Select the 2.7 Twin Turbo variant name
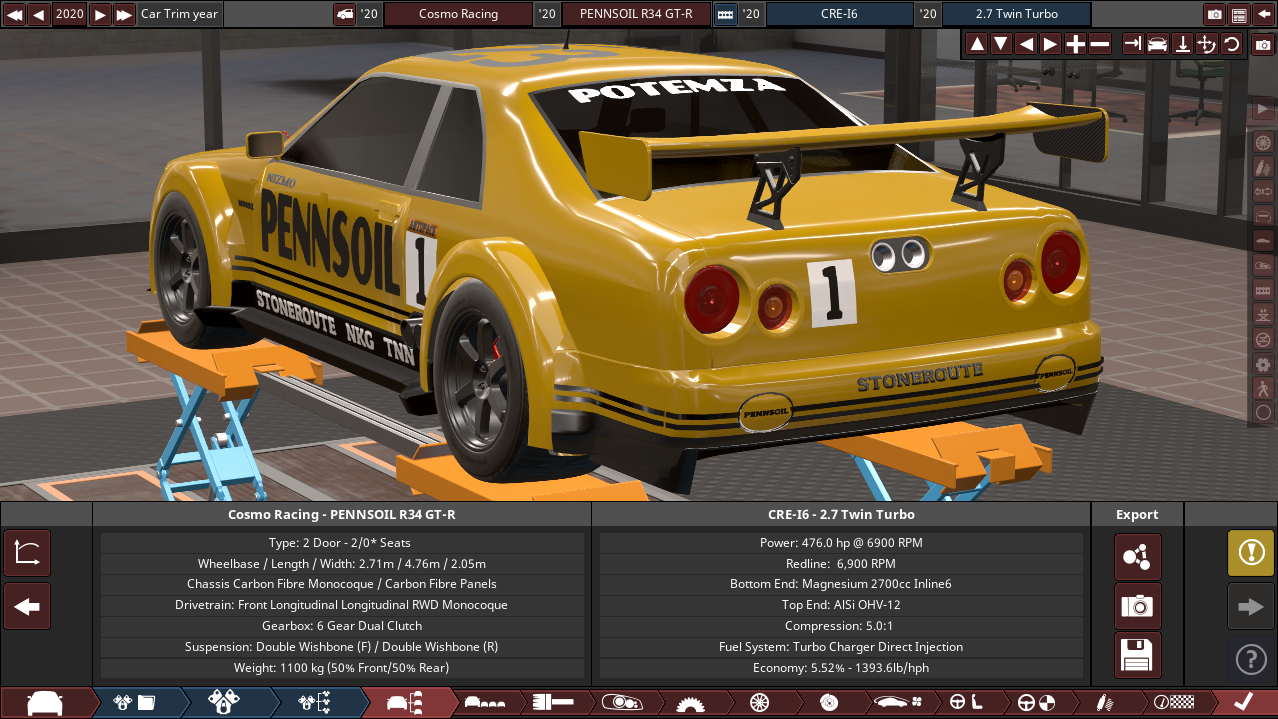 pyautogui.click(x=1017, y=14)
